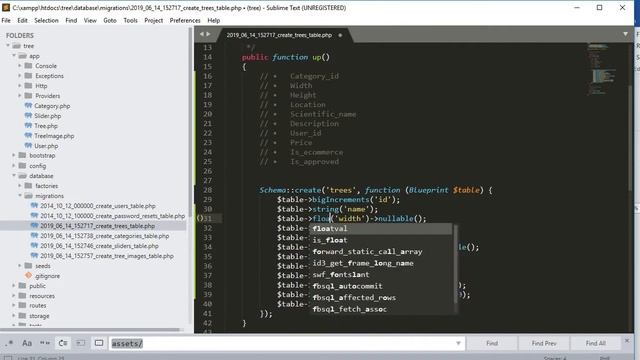Open the View menu
640x360 pixels.
(90, 20)
